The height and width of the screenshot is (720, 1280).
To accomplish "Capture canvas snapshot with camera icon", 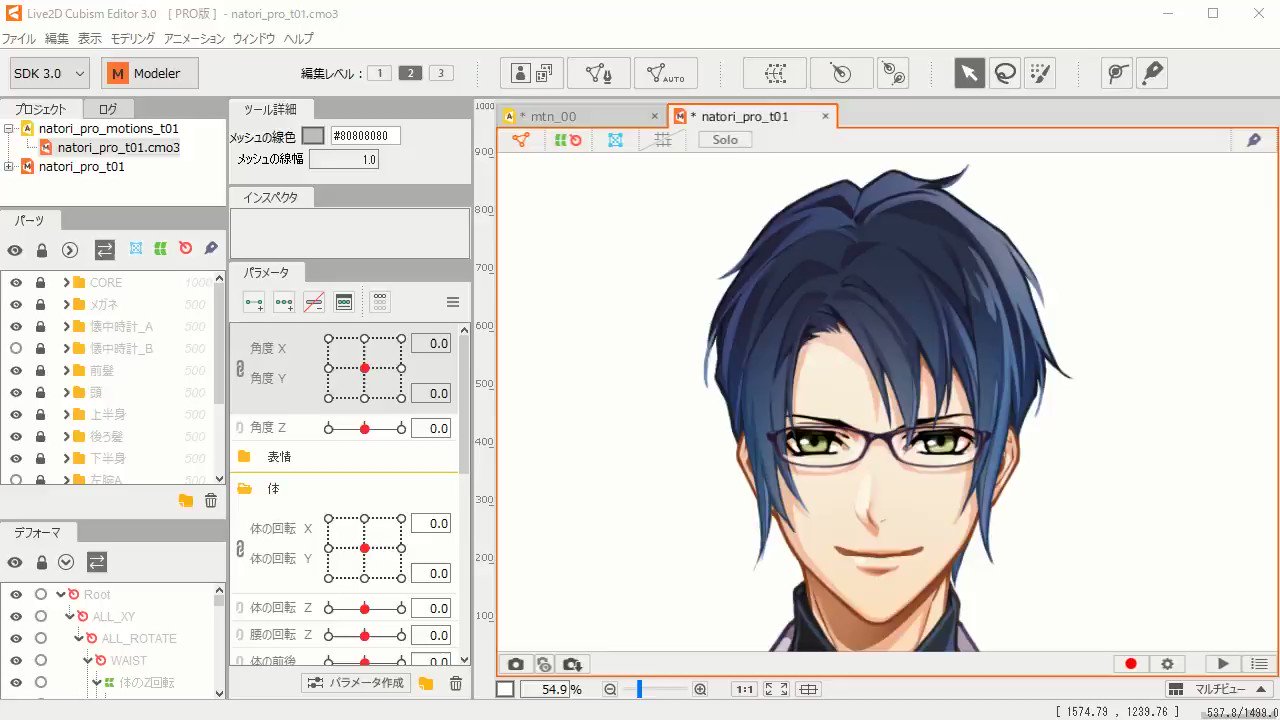I will click(516, 664).
